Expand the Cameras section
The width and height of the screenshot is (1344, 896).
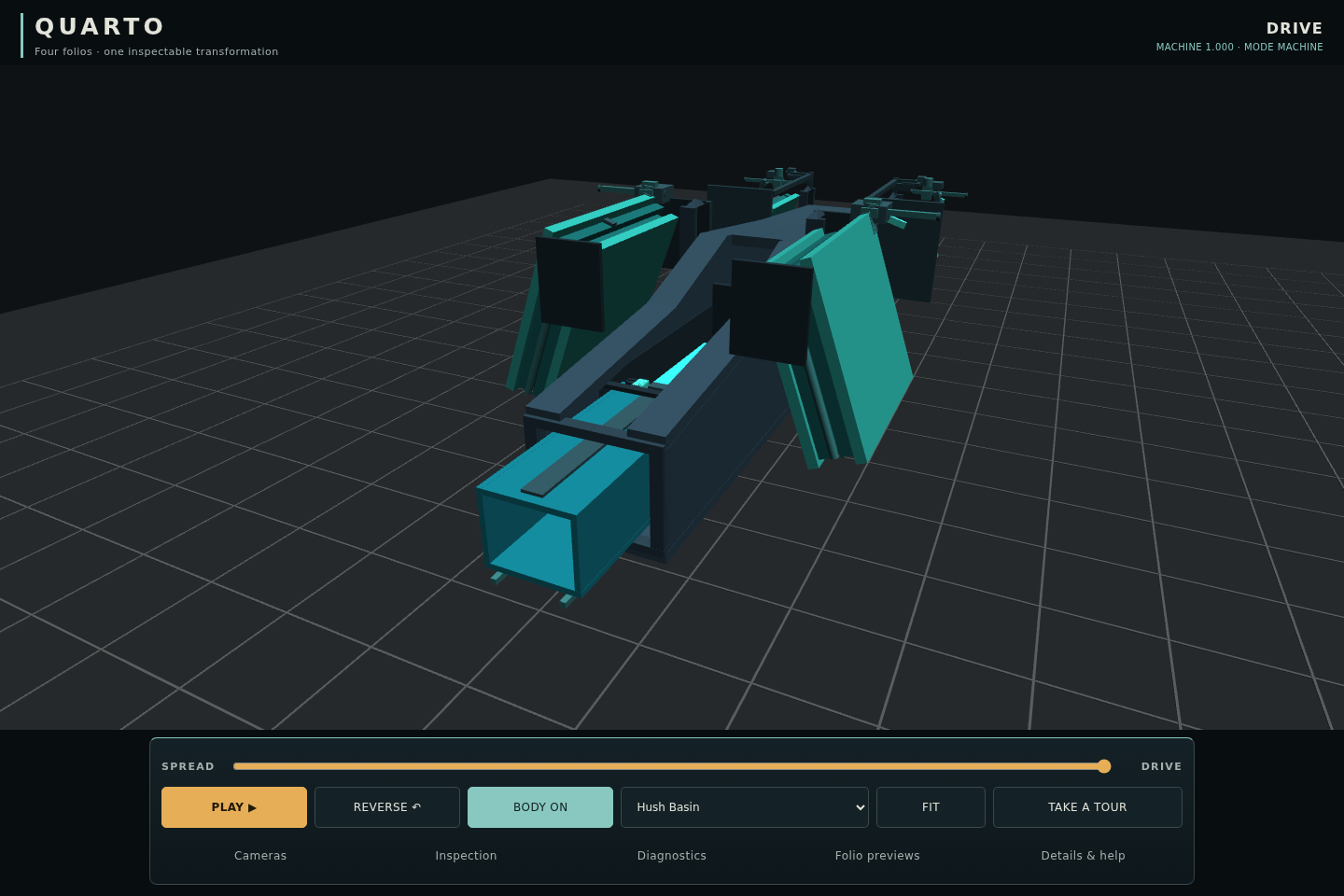click(260, 856)
